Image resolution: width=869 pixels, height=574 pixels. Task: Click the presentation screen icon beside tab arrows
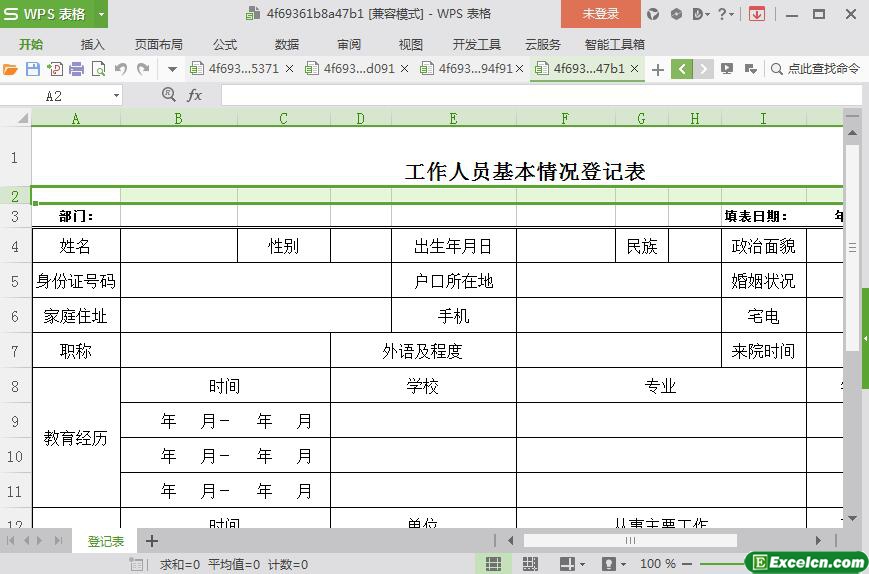click(x=727, y=69)
